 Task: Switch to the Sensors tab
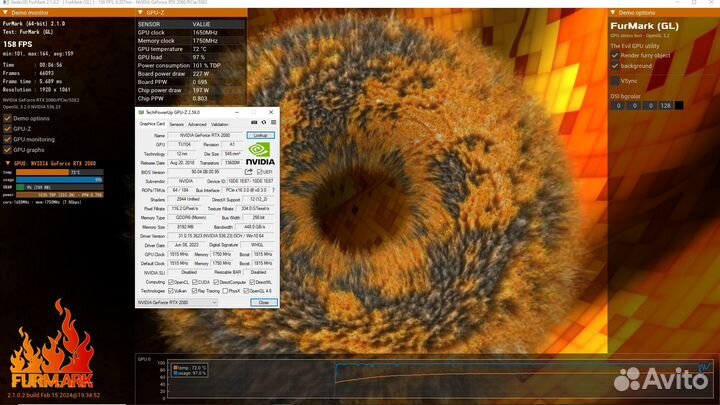coord(176,124)
